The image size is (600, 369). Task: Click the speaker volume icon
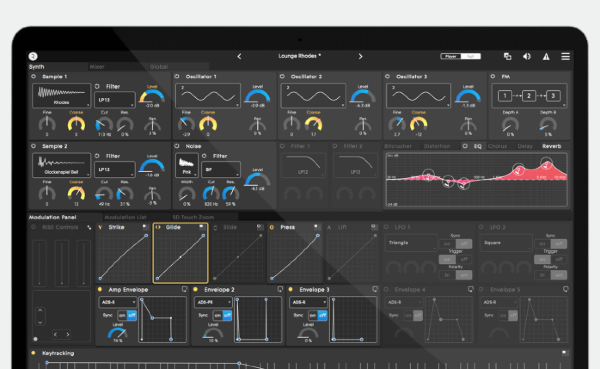coord(527,56)
